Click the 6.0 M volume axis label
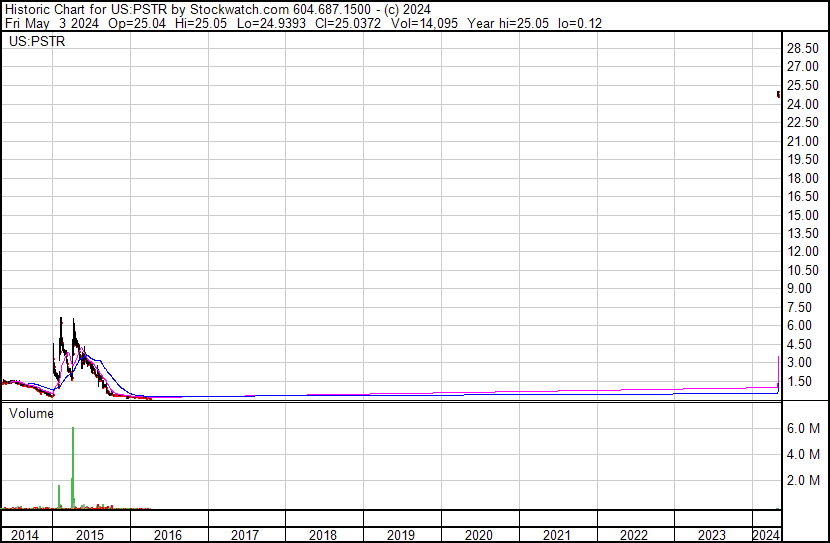The height and width of the screenshot is (543, 830). 803,428
